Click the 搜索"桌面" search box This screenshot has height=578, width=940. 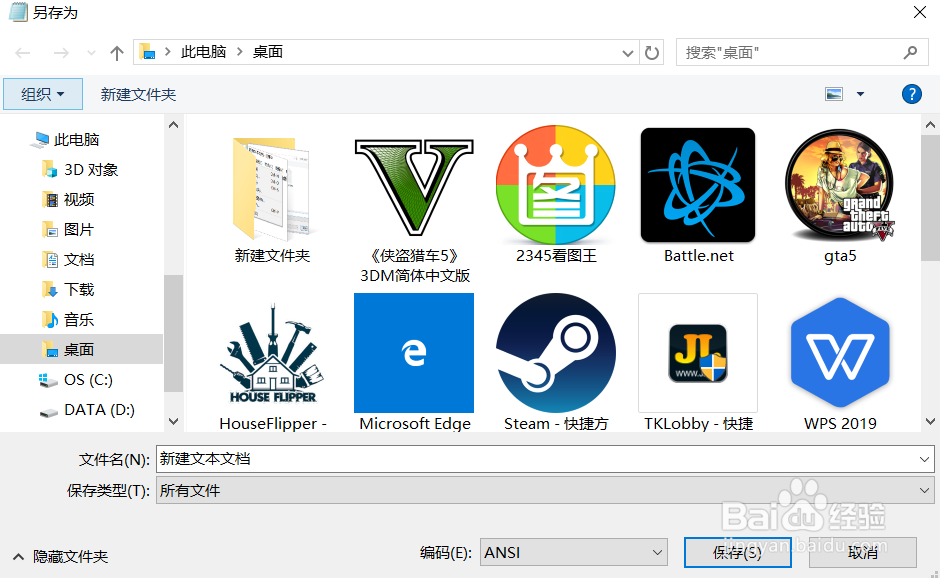(802, 53)
